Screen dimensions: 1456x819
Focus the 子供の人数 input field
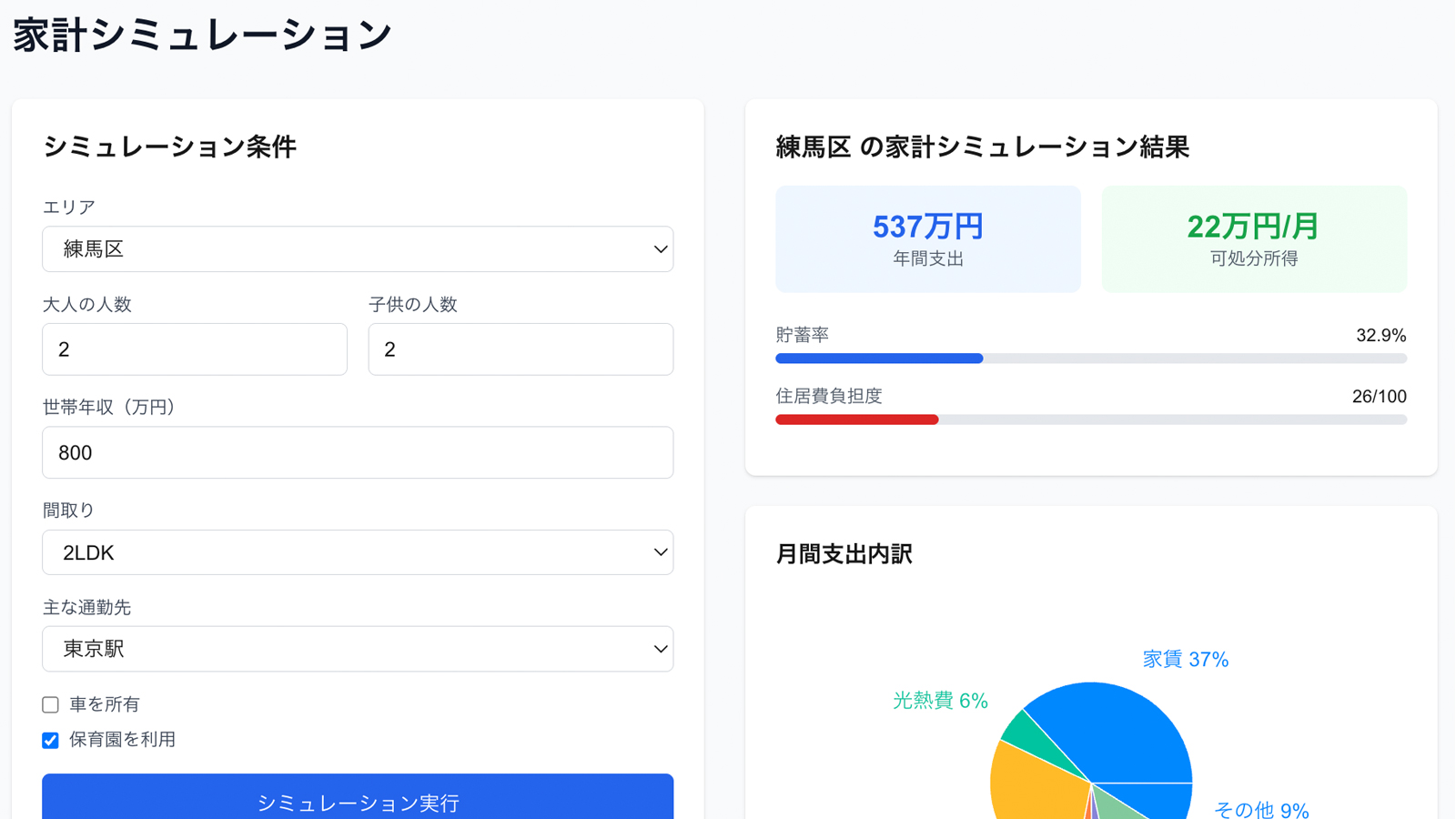521,349
